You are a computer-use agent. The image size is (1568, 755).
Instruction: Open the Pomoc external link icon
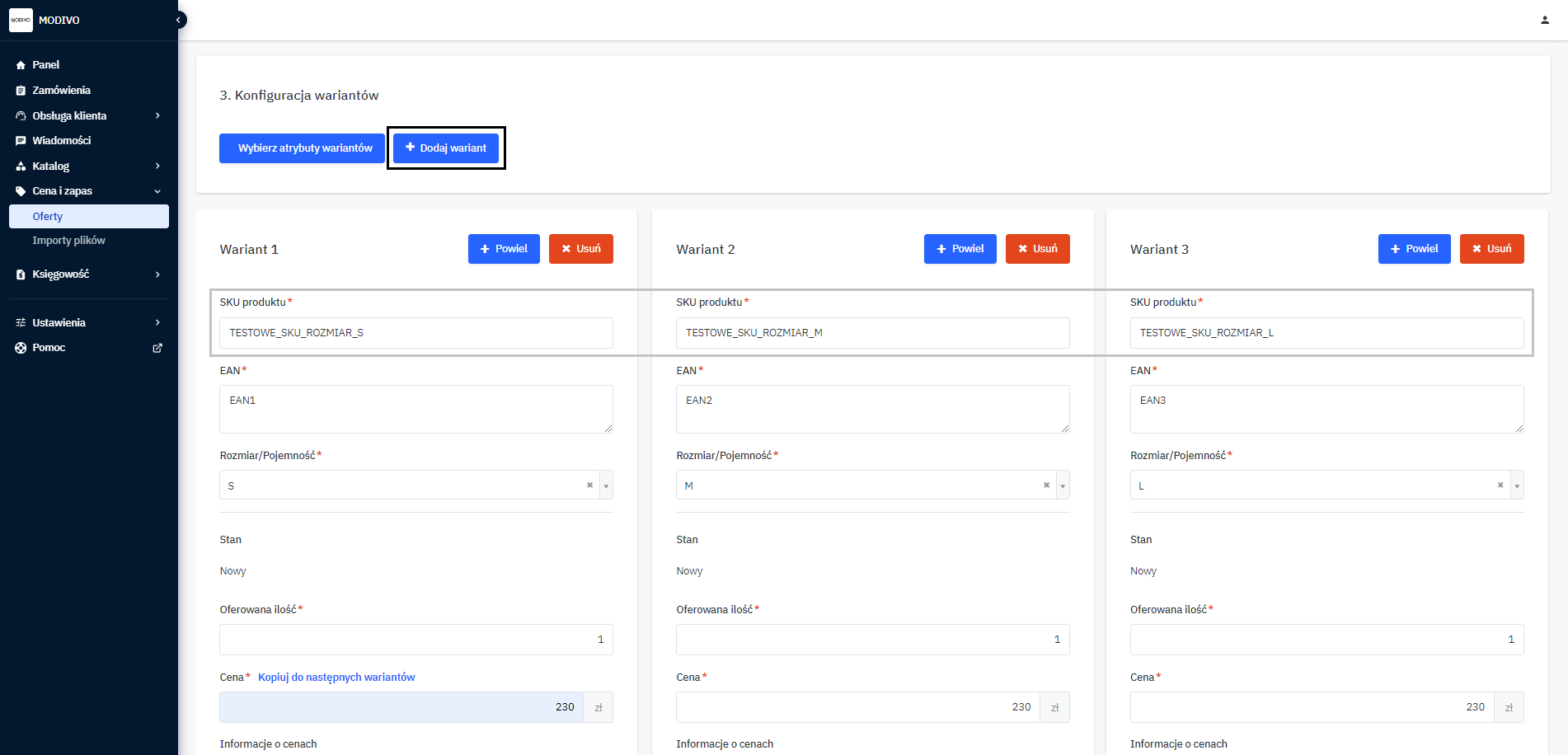157,348
